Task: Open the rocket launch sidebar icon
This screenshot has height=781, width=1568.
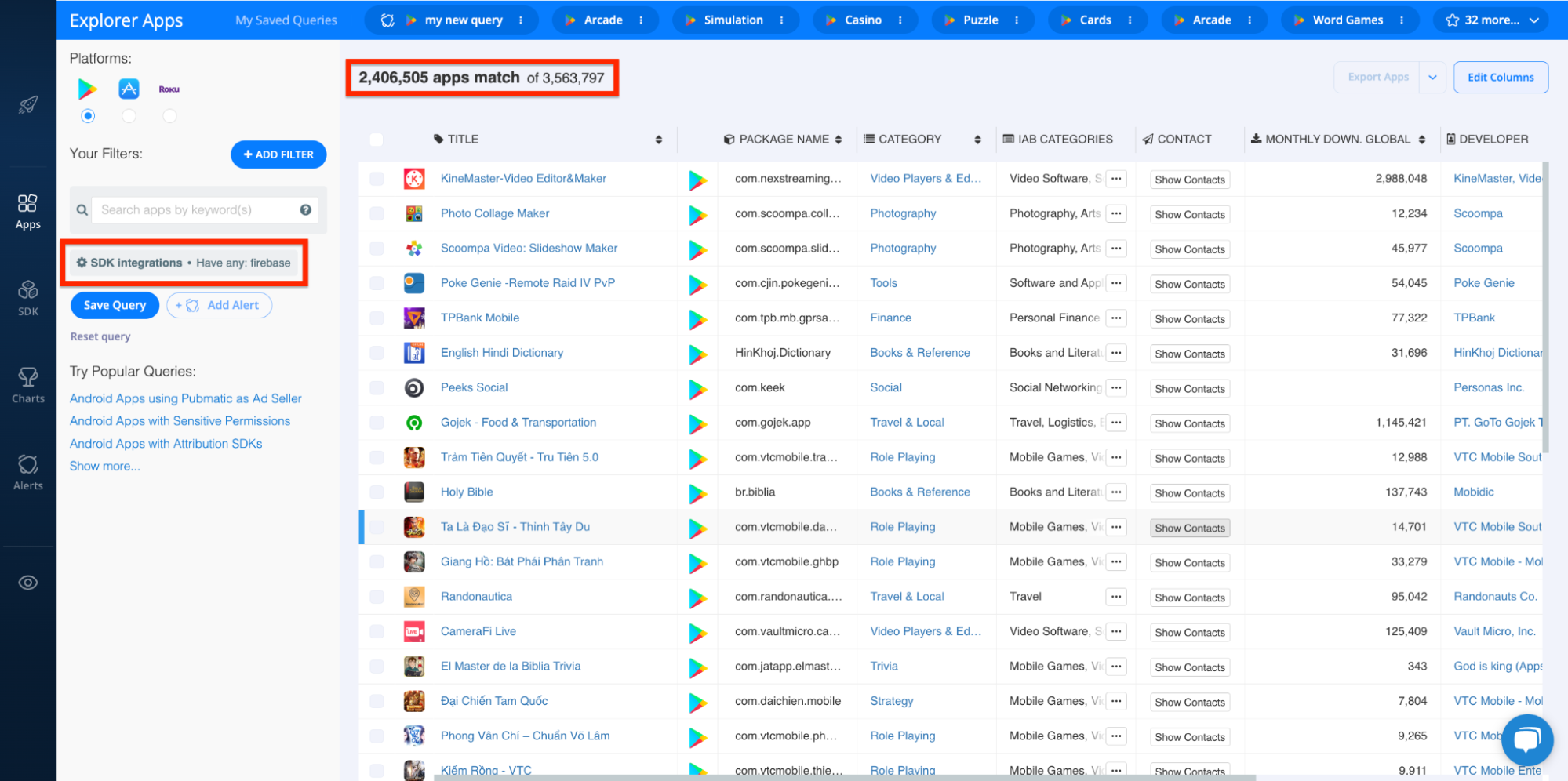Action: tap(28, 104)
